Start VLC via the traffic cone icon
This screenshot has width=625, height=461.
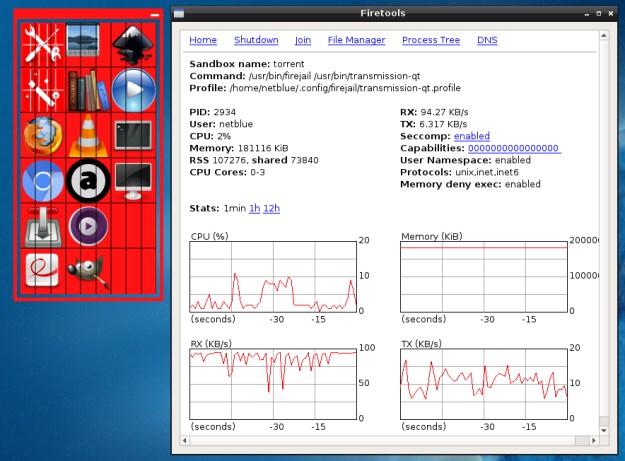pyautogui.click(x=89, y=135)
